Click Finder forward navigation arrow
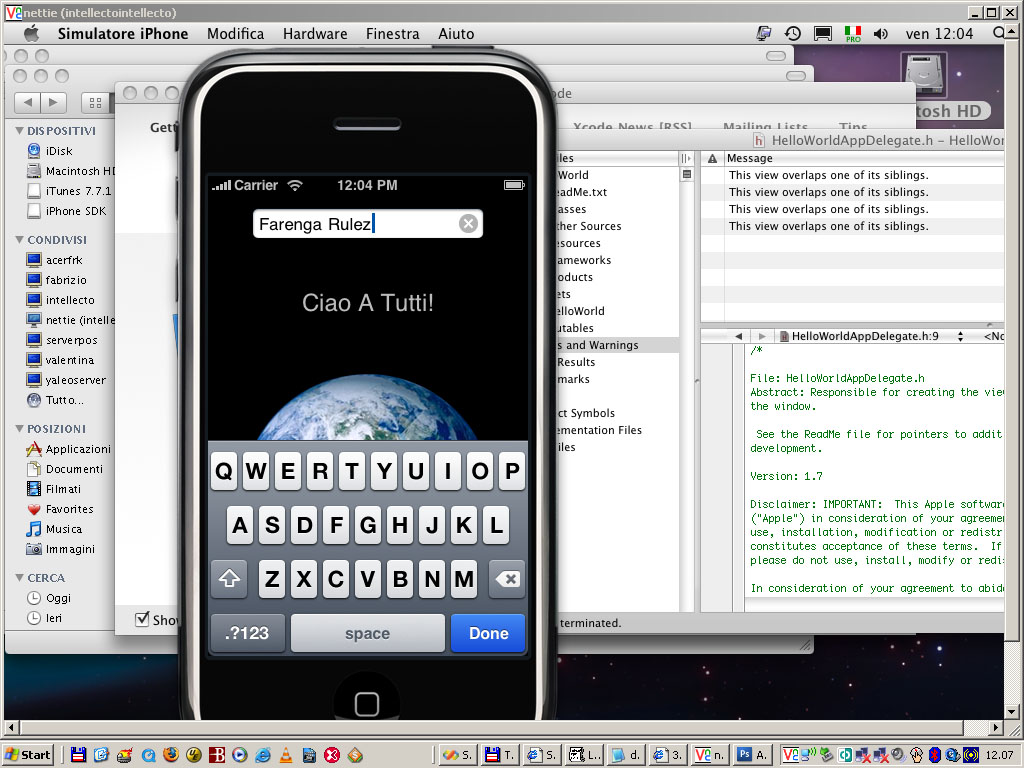 [53, 102]
